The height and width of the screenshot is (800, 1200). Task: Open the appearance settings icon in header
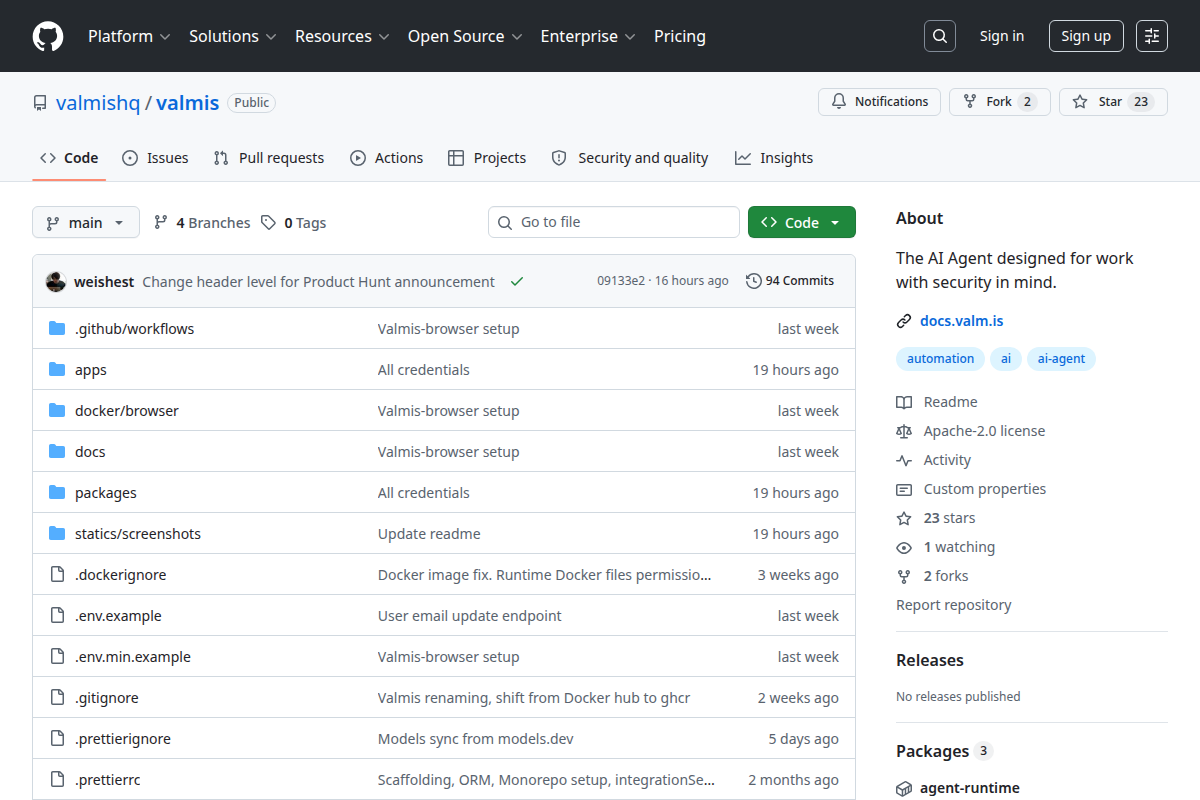click(1152, 36)
